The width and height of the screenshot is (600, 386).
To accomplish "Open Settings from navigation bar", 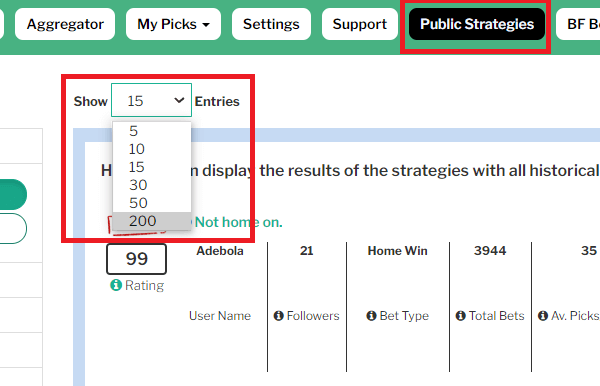I will [271, 24].
